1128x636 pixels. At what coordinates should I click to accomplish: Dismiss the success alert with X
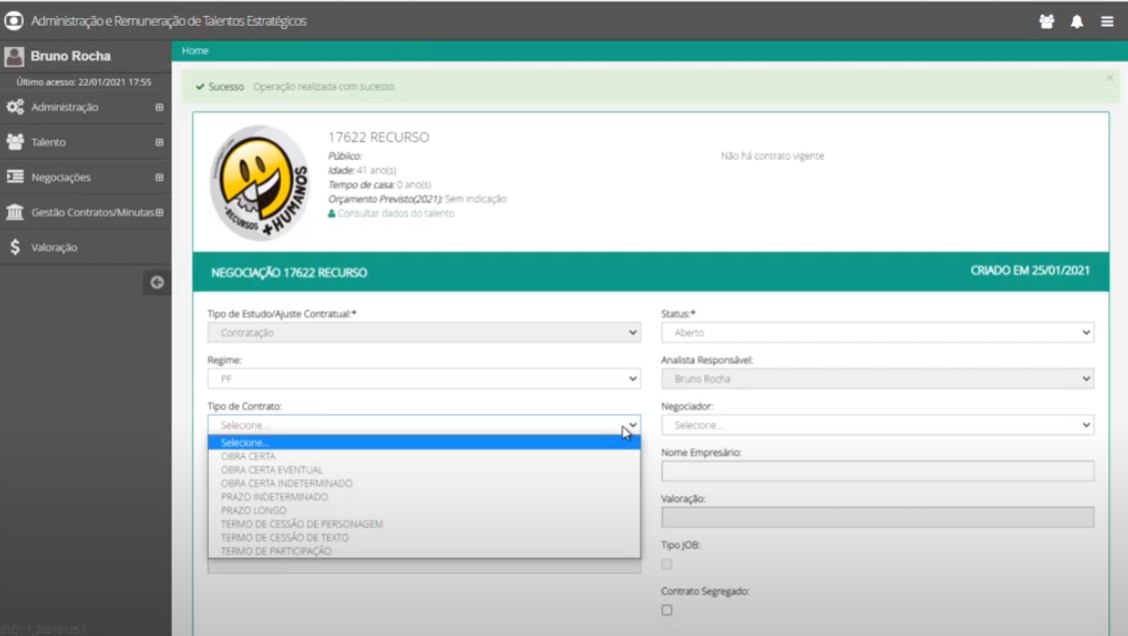(x=1110, y=78)
